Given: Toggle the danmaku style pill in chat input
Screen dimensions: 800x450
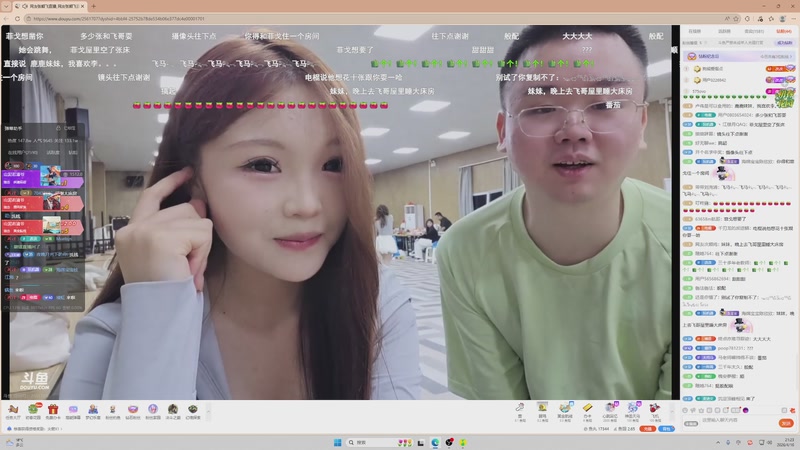Looking at the screenshot, I should coord(691,423).
